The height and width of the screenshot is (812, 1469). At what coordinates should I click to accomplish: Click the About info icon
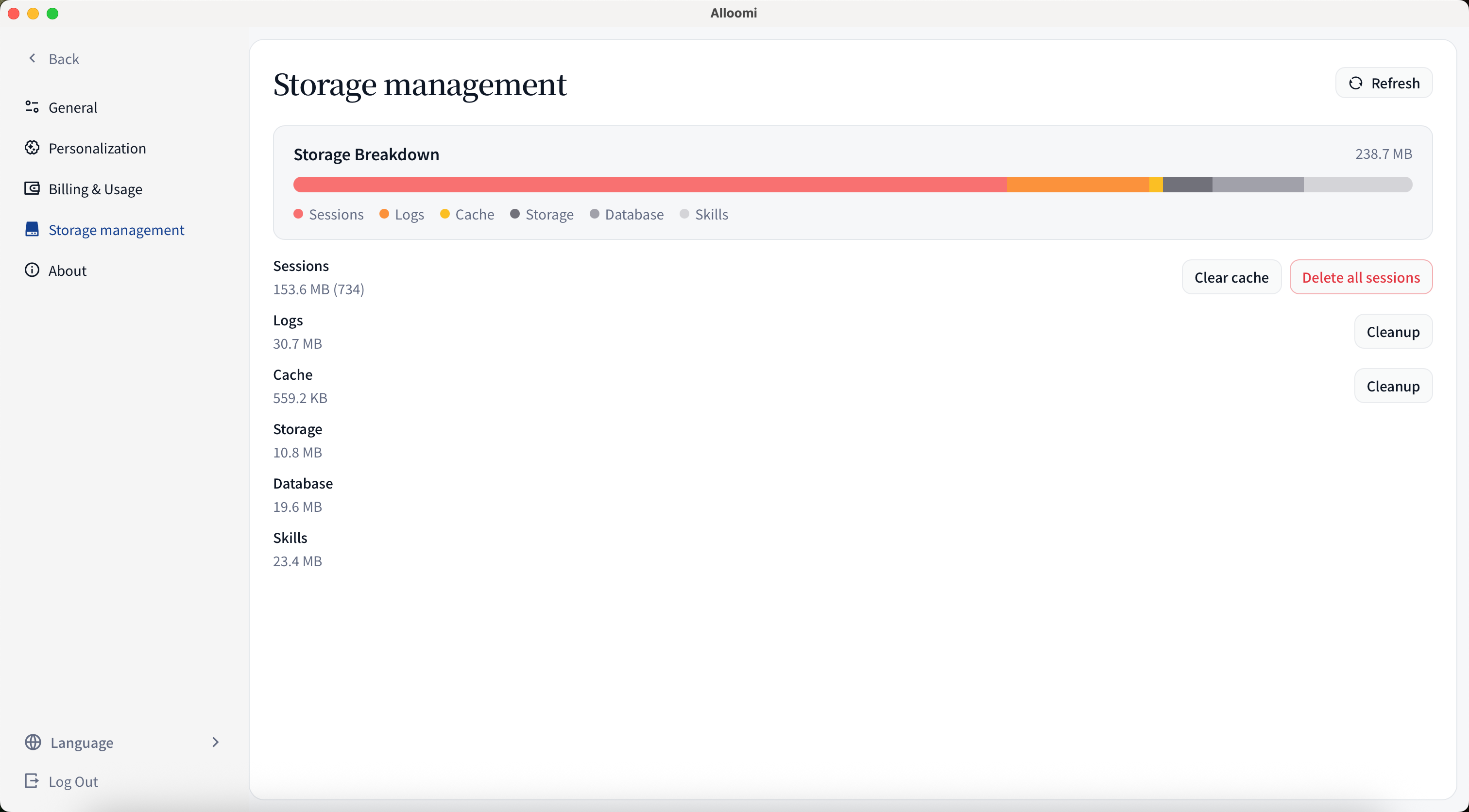point(32,270)
